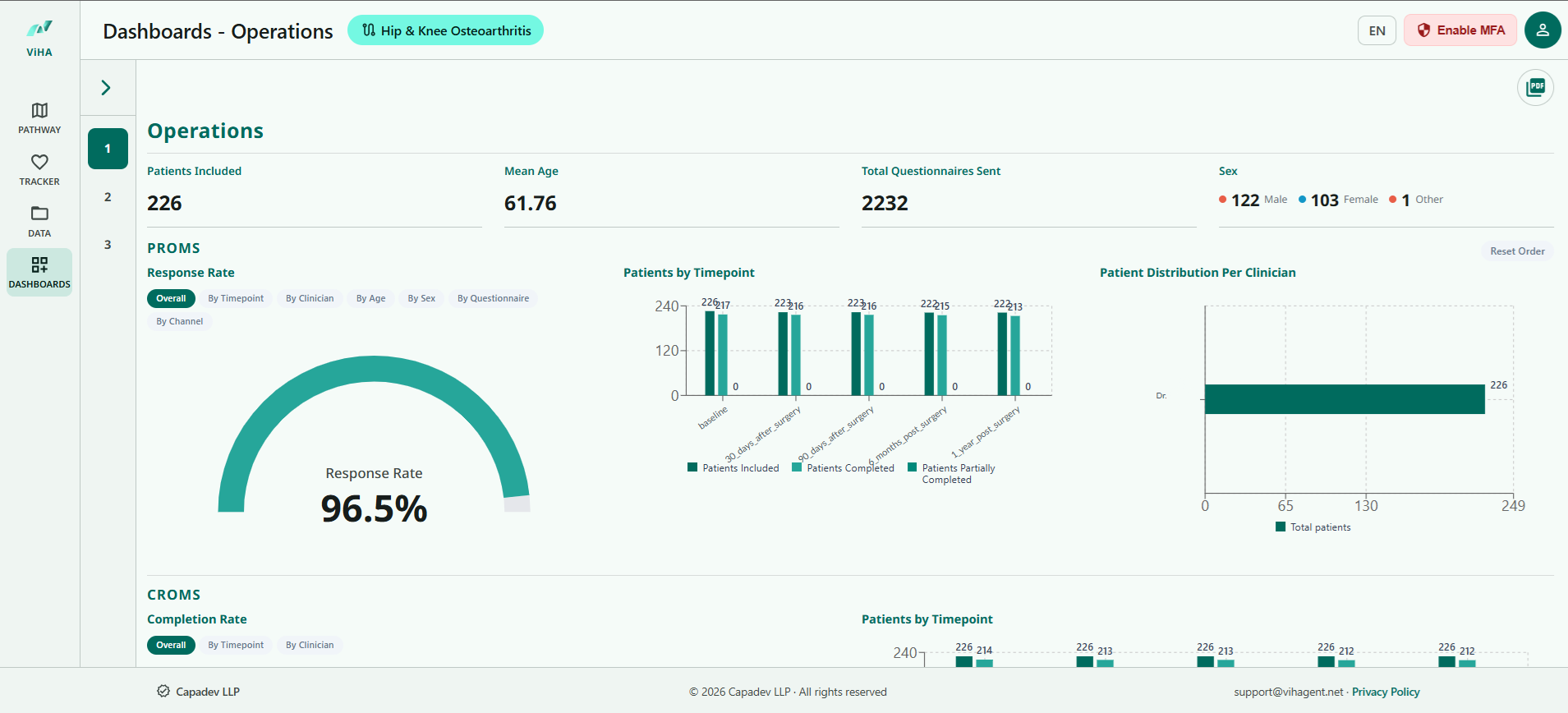Select By Timepoint under Response Rate
Screen dimensions: 1568x713
pyautogui.click(x=236, y=298)
